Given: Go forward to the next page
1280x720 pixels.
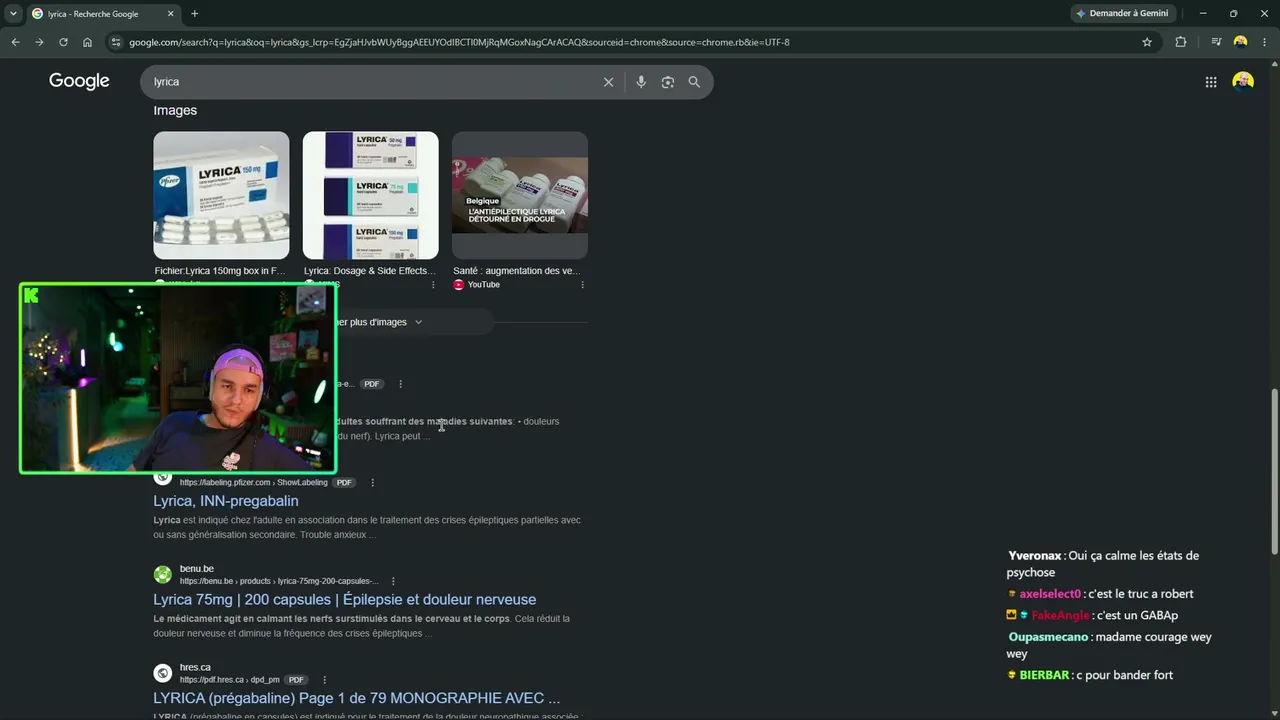Looking at the screenshot, I should (x=39, y=42).
